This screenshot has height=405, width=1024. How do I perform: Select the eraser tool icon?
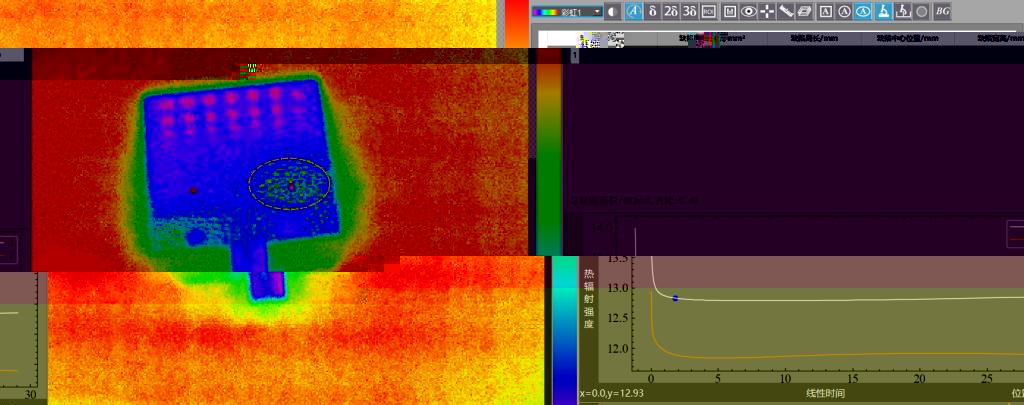(804, 11)
